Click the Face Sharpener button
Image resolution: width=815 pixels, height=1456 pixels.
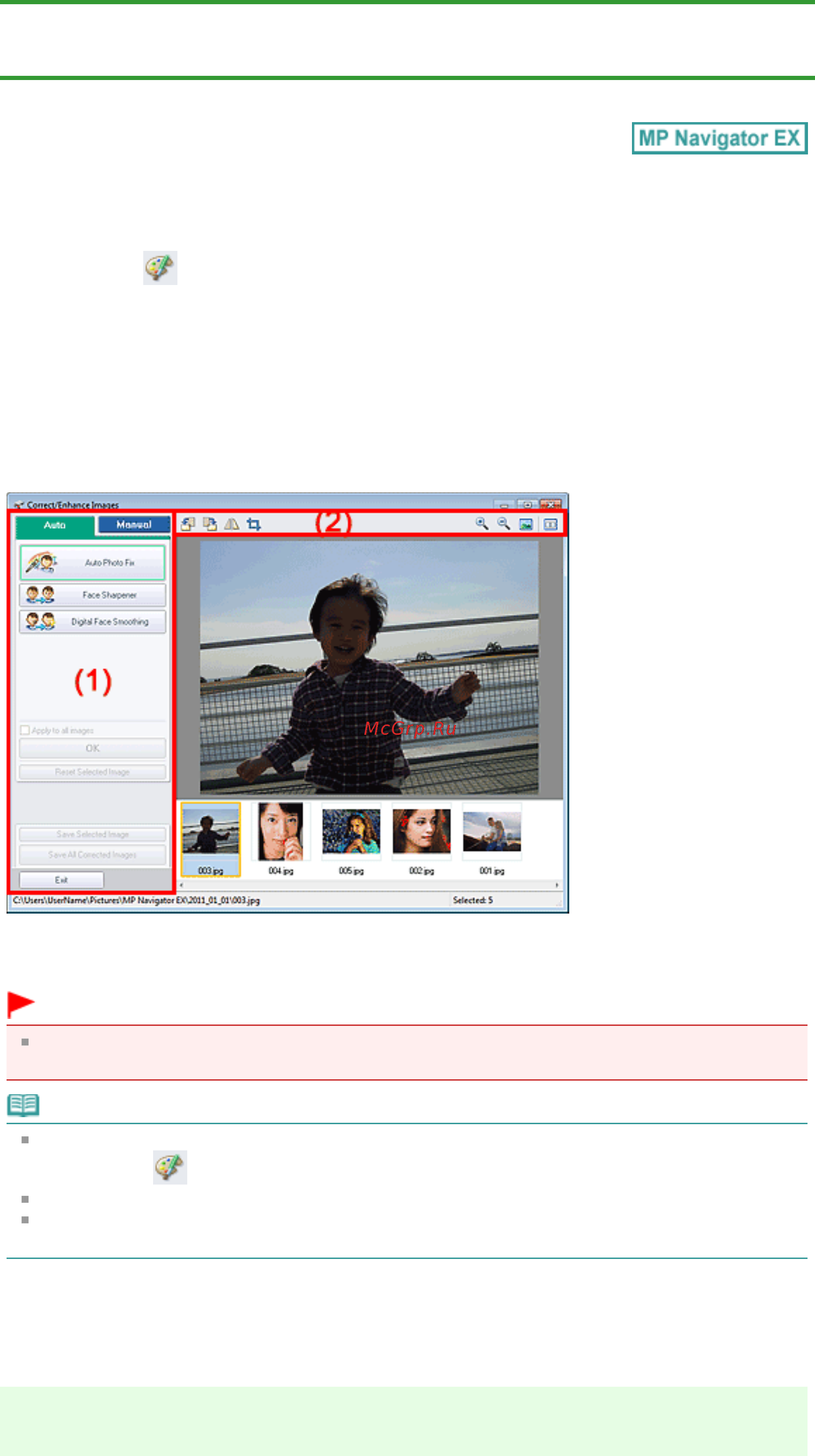(x=93, y=594)
